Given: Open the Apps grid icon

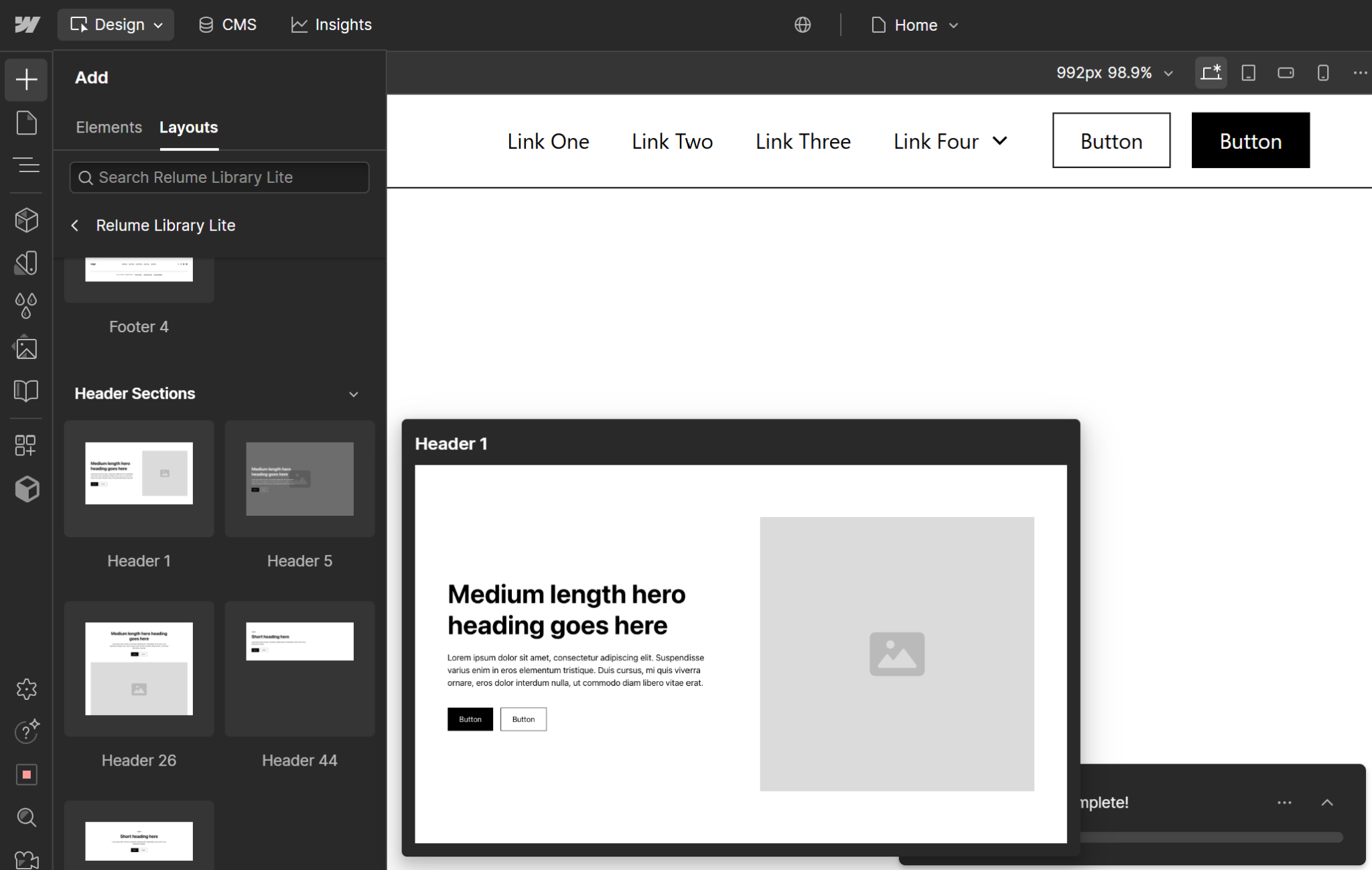Looking at the screenshot, I should [26, 445].
